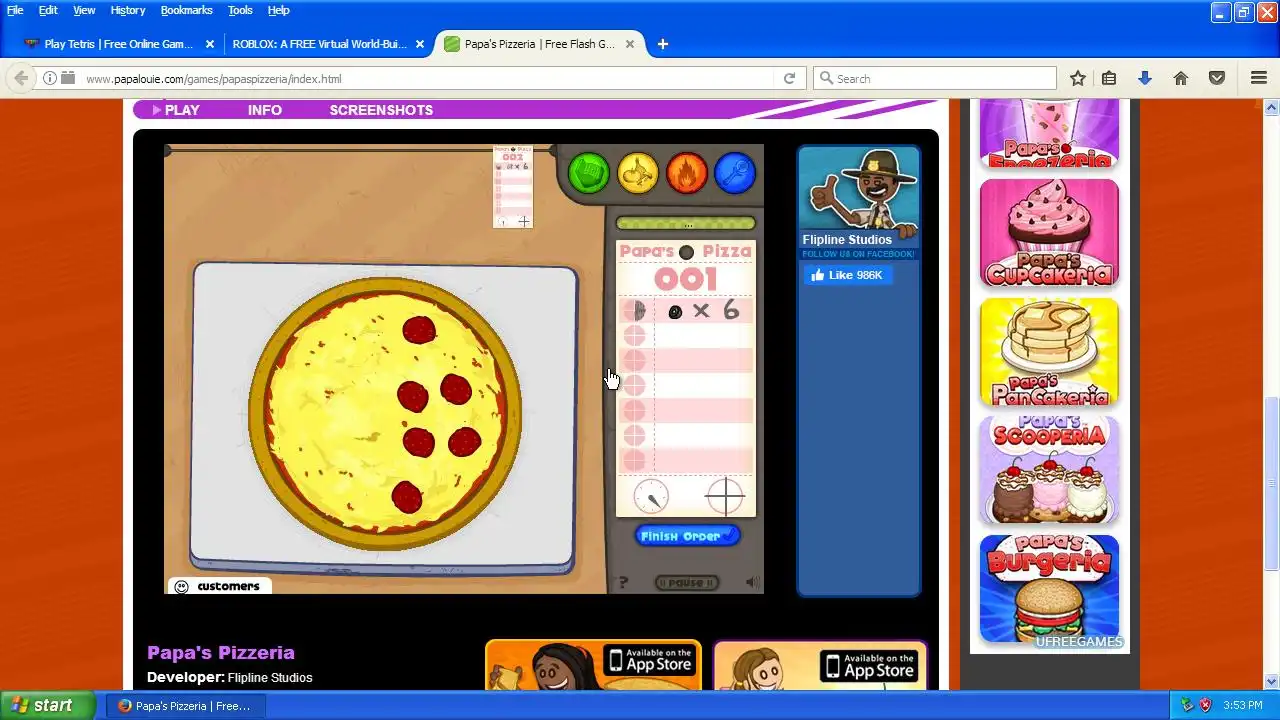1280x720 pixels.
Task: Go back to previous page
Action: (21, 78)
